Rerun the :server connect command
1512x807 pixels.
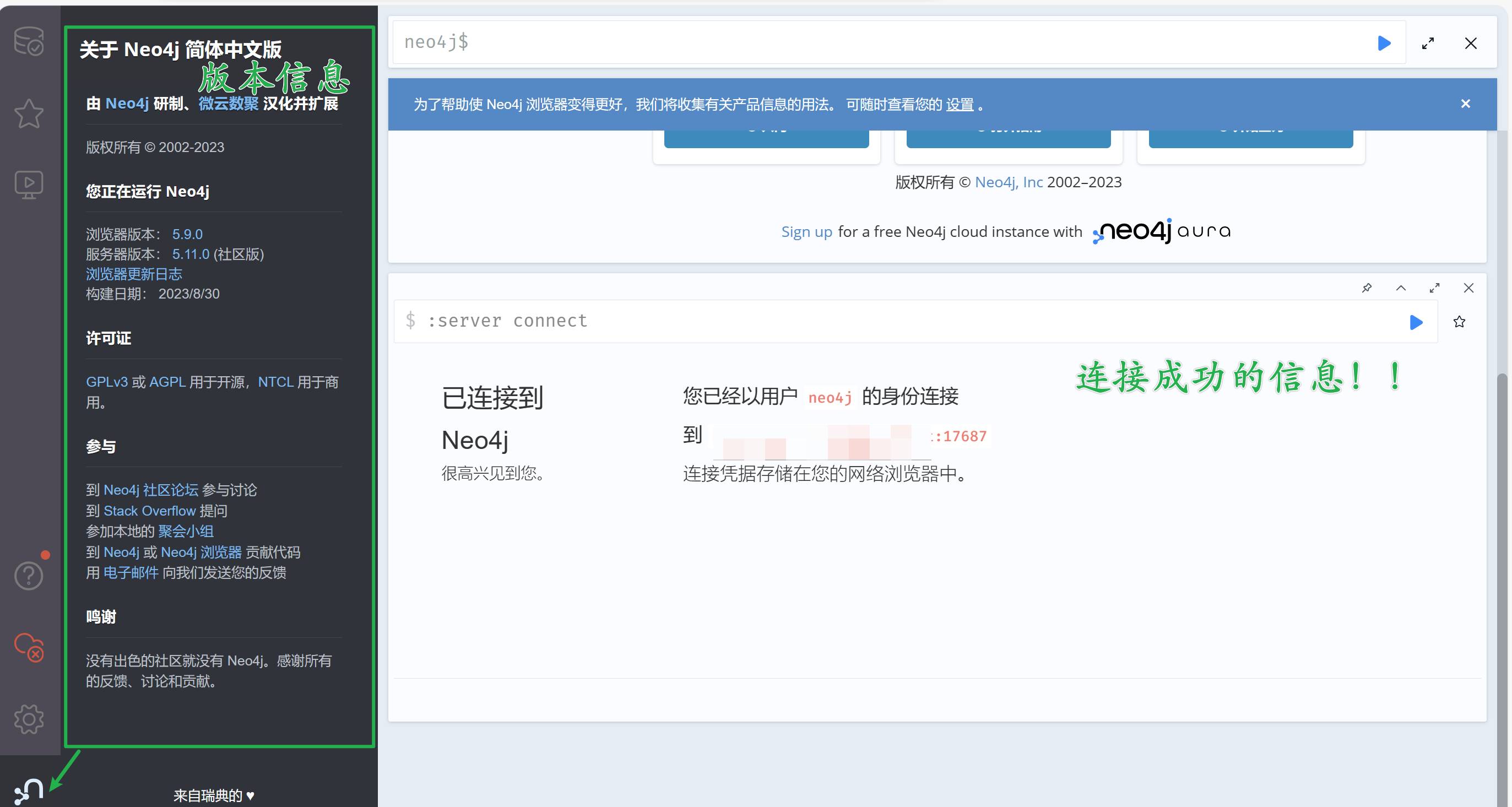(1416, 322)
